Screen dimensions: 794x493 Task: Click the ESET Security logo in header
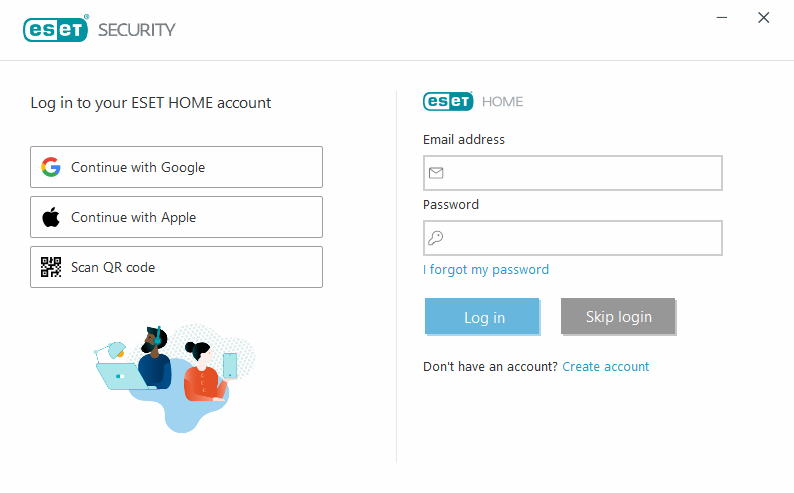point(99,29)
